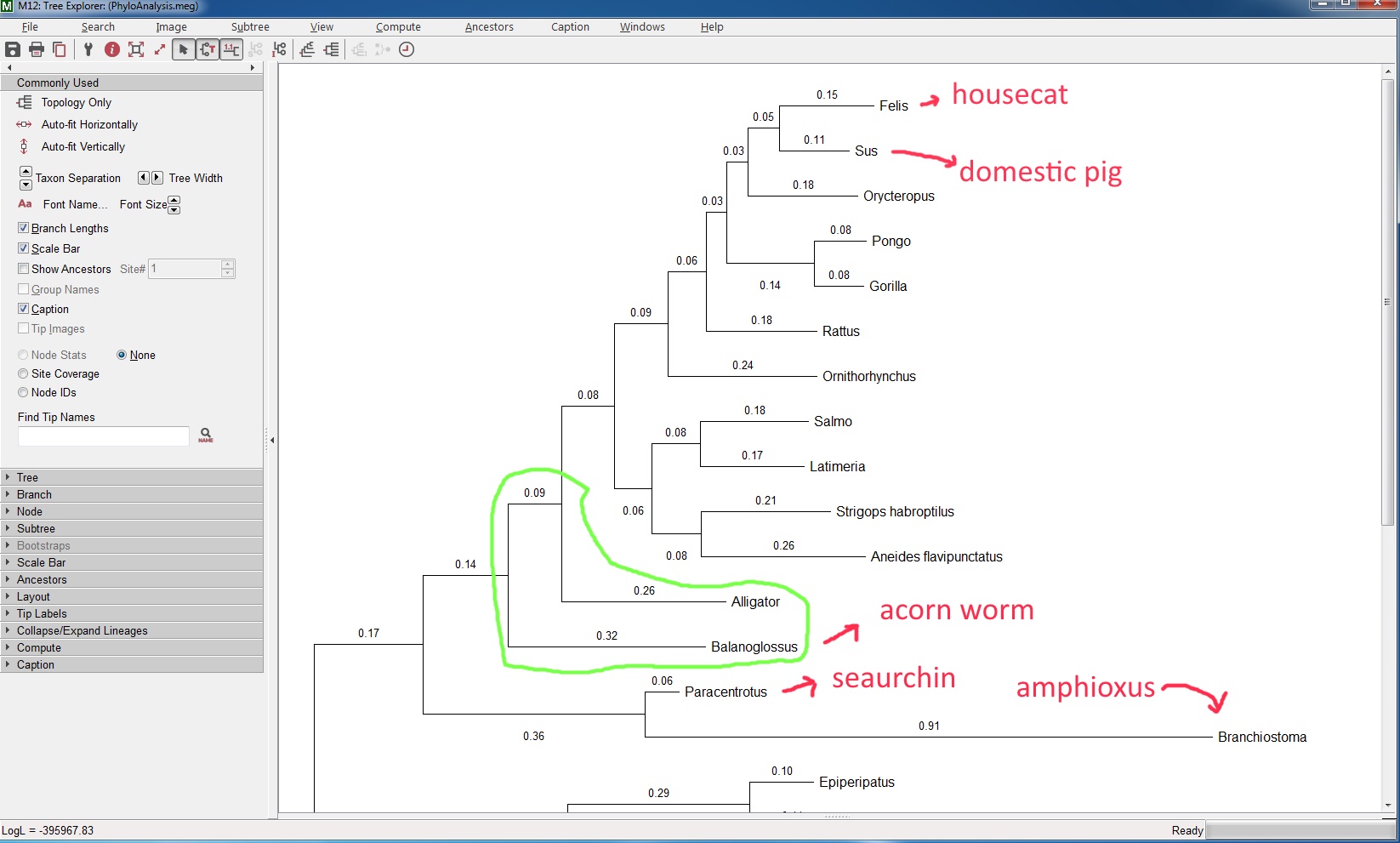Viewport: 1400px width, 843px height.
Task: Decrease Font Size with down arrow
Action: 174,209
